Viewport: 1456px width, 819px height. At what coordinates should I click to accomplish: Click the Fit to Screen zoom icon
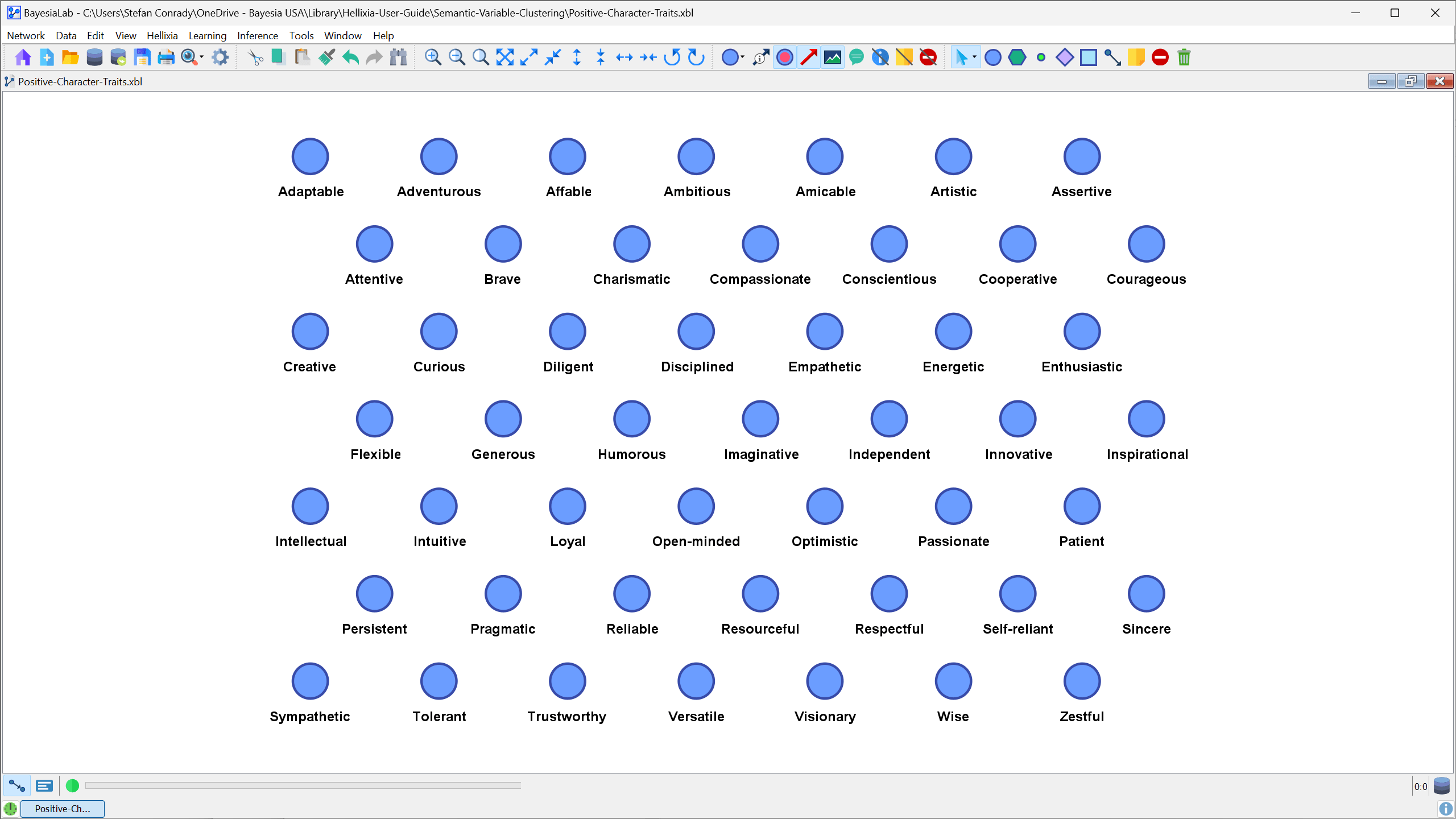(x=504, y=57)
